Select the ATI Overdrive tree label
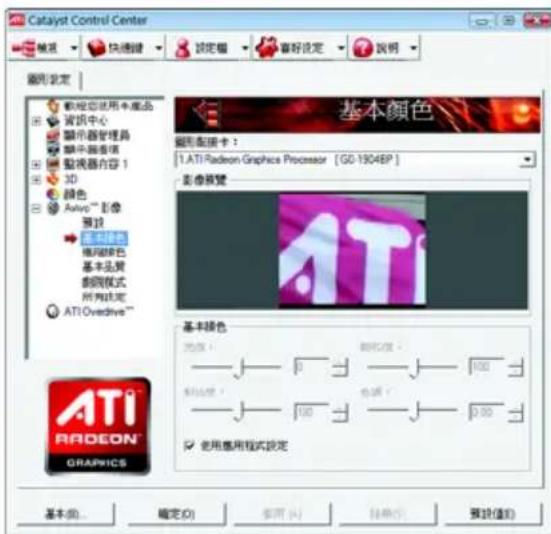This screenshot has height=534, width=551. 99,312
